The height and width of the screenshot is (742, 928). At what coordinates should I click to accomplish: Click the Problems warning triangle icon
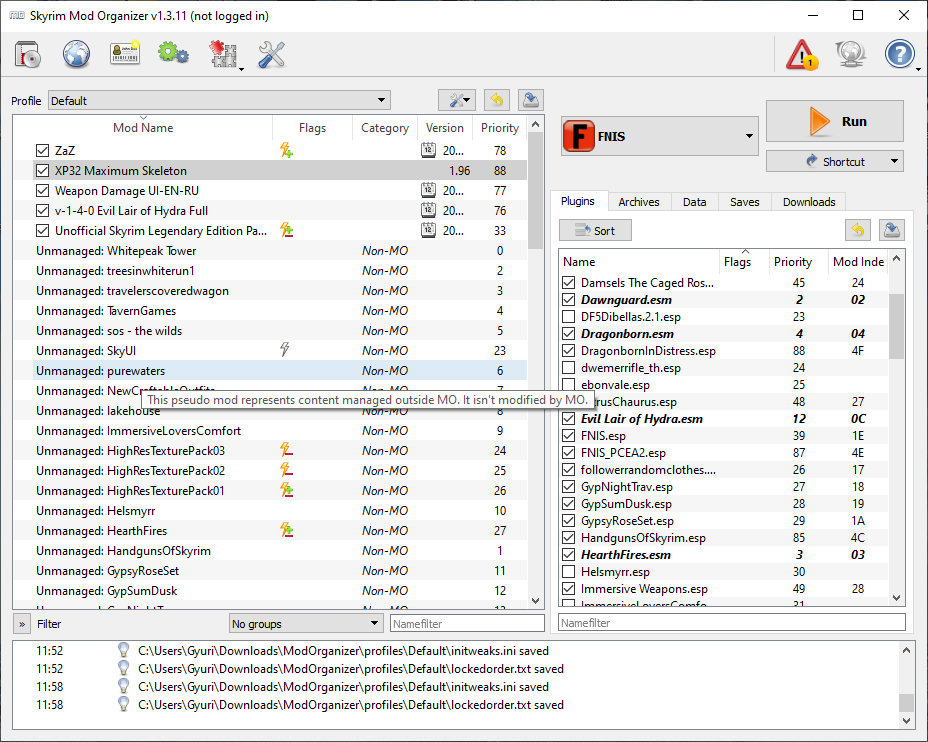tap(801, 54)
